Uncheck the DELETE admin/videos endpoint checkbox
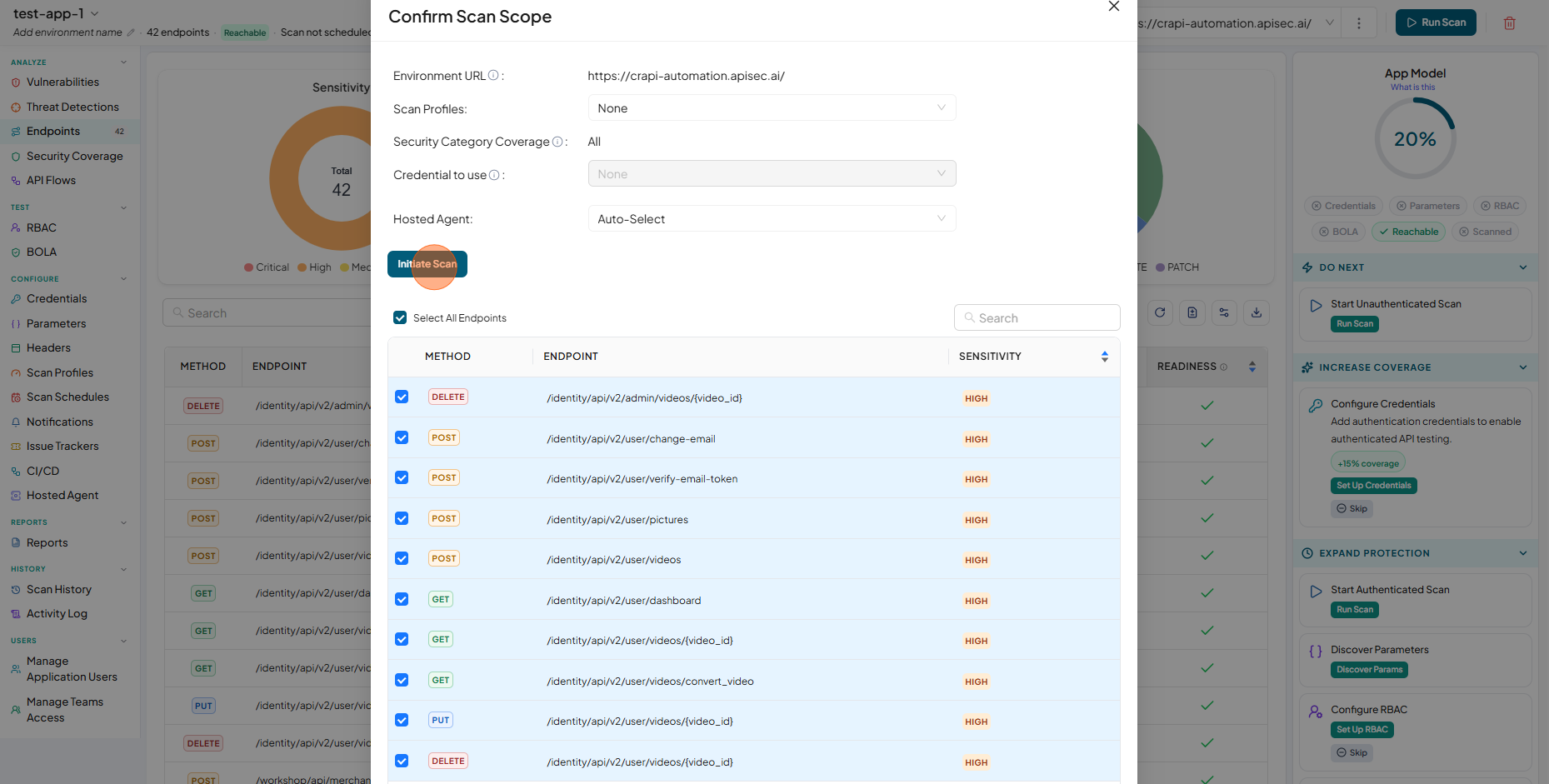This screenshot has height=784, width=1549. 402,397
